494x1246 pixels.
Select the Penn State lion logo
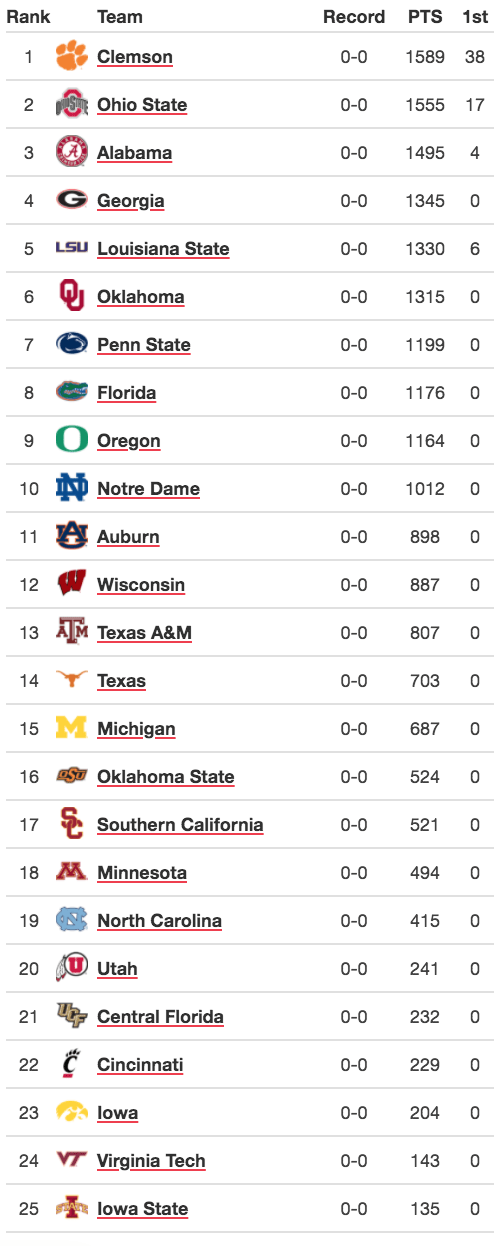coord(72,345)
